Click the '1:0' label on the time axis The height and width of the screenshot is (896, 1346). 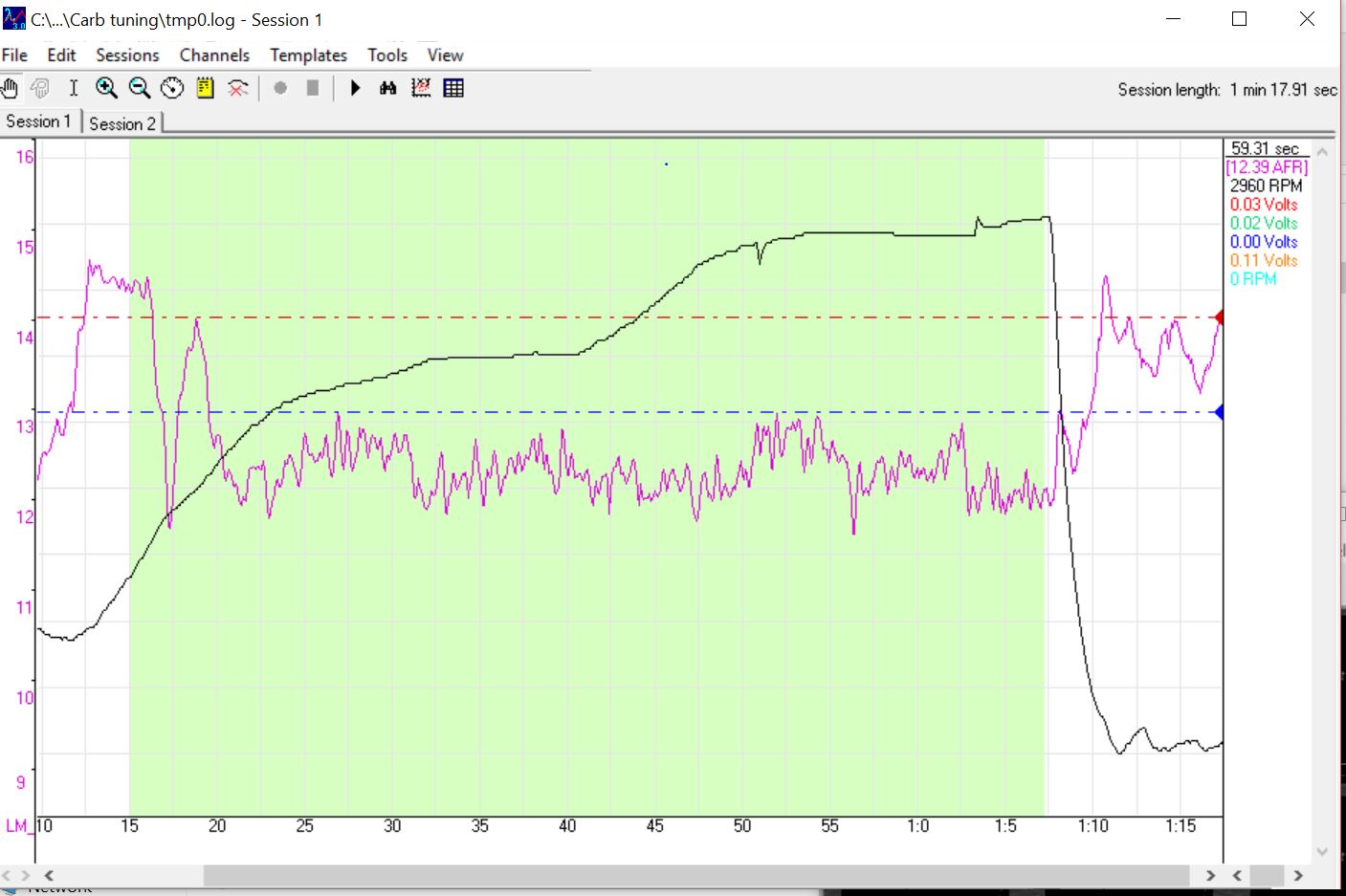[917, 826]
